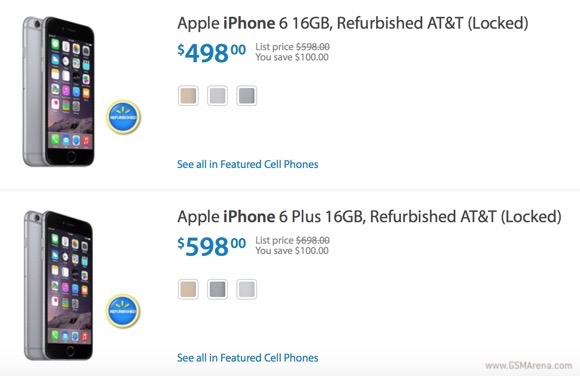This screenshot has height=376, width=580.
Task: Open the iPhone 6 Plus product image
Action: pyautogui.click(x=58, y=285)
